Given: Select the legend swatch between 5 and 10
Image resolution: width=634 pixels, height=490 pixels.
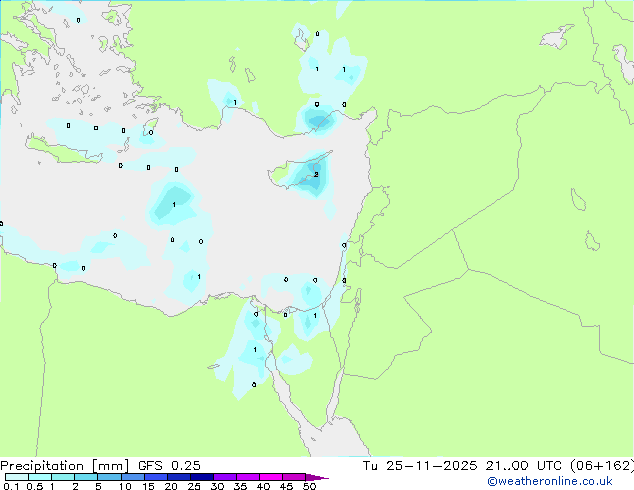Looking at the screenshot, I should 109,477.
